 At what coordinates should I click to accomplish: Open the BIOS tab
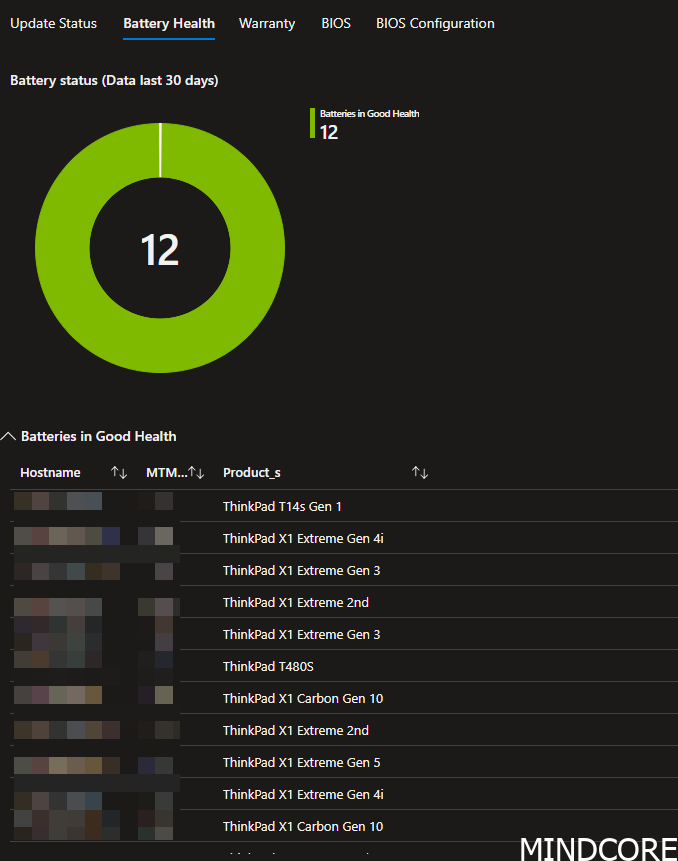336,24
